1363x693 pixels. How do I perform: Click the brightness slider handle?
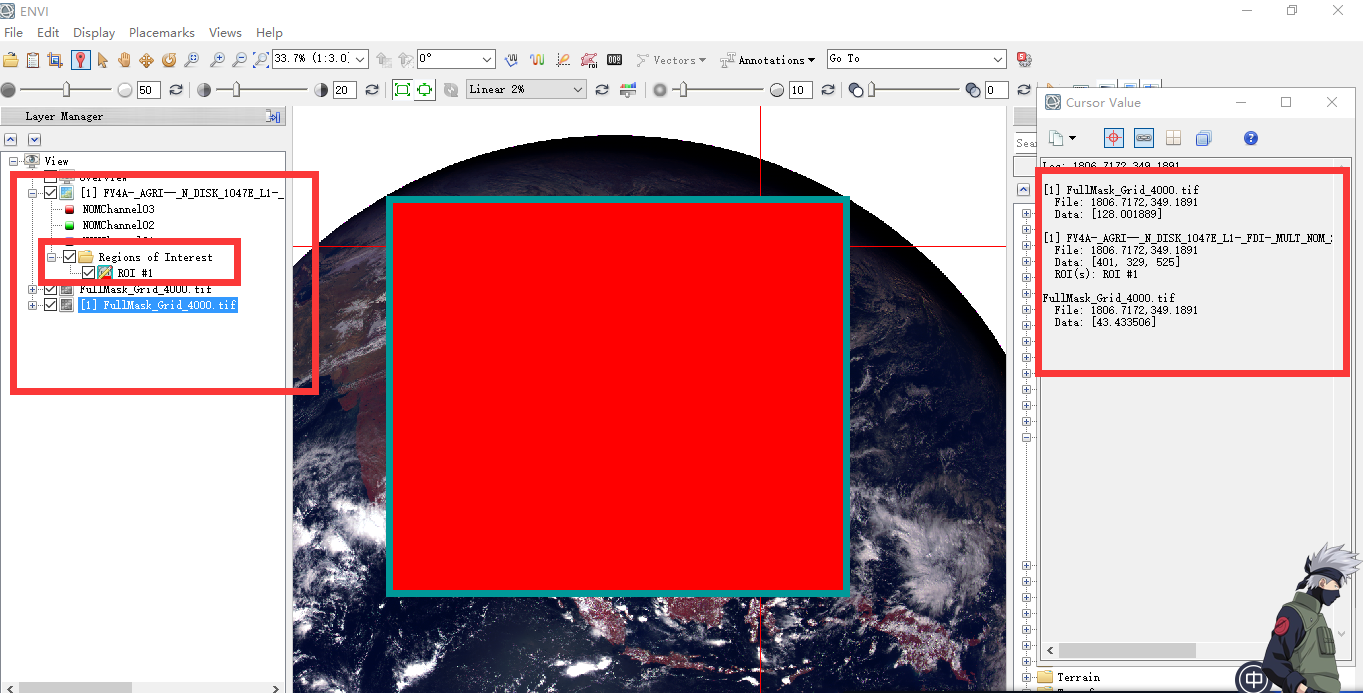coord(67,90)
